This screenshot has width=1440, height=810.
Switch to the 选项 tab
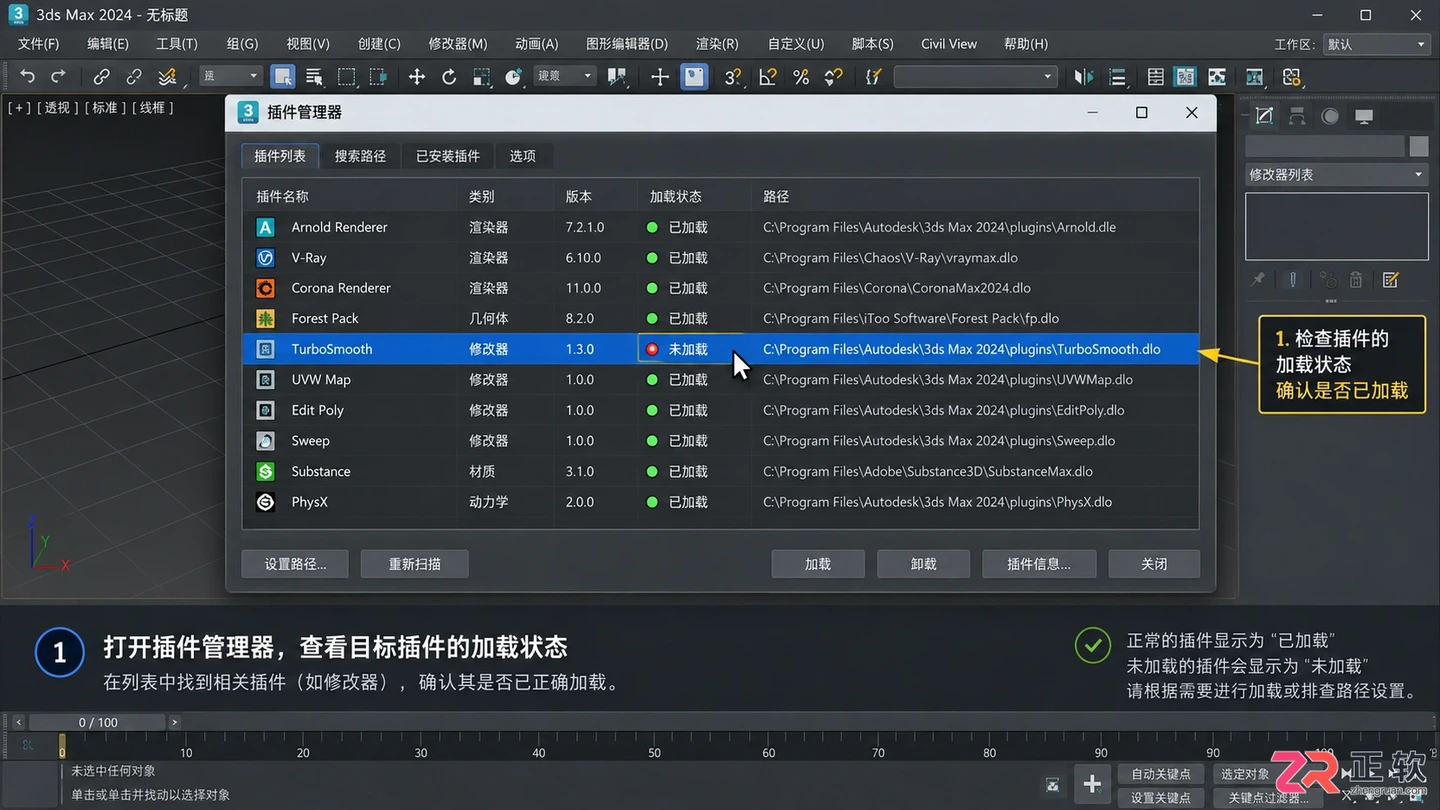coord(523,156)
